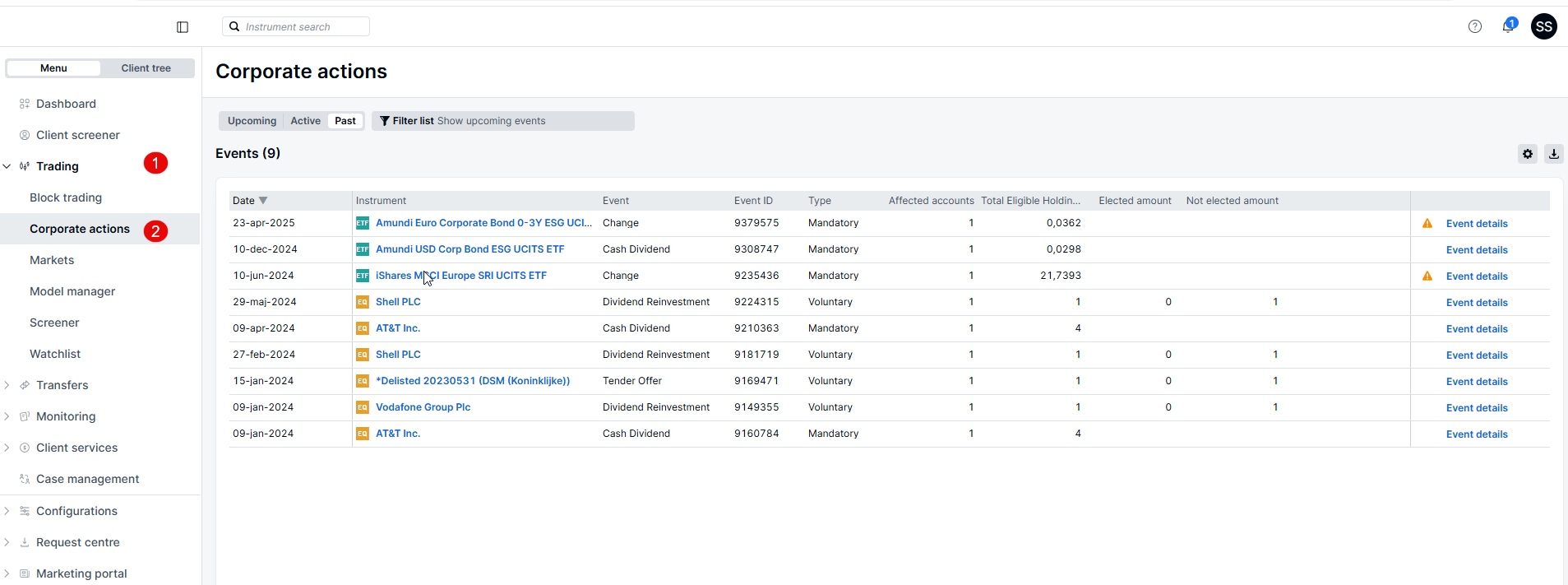Viewport: 1568px width, 585px height.
Task: Collapse the sidebar panel icon
Action: (x=183, y=27)
